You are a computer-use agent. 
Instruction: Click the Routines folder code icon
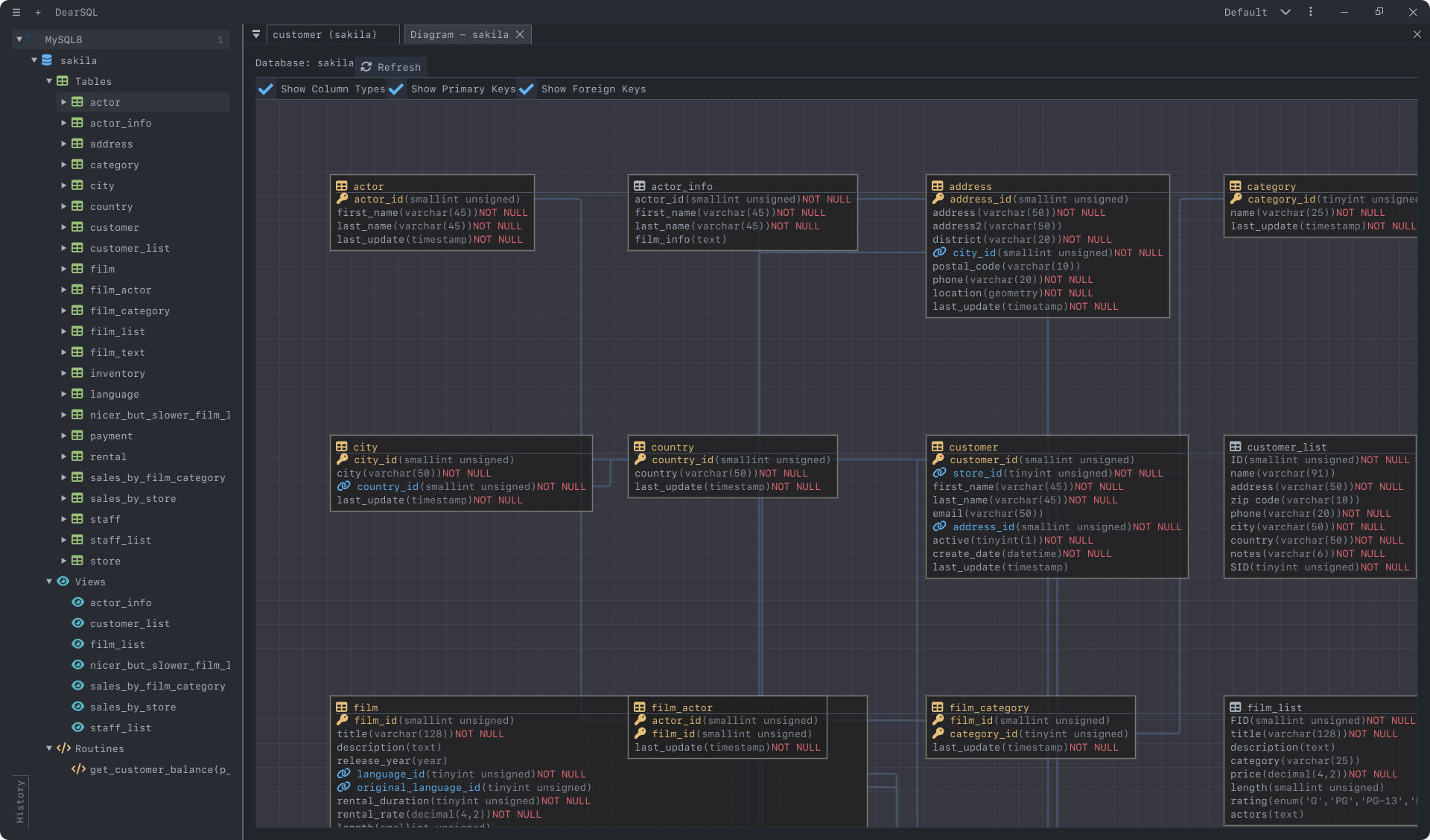click(64, 748)
